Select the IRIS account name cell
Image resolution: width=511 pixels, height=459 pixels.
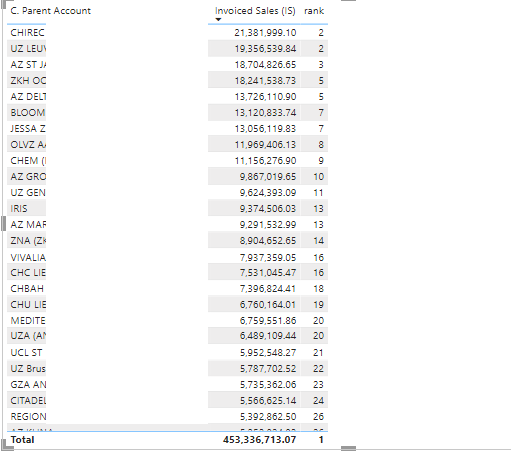[x=19, y=209]
